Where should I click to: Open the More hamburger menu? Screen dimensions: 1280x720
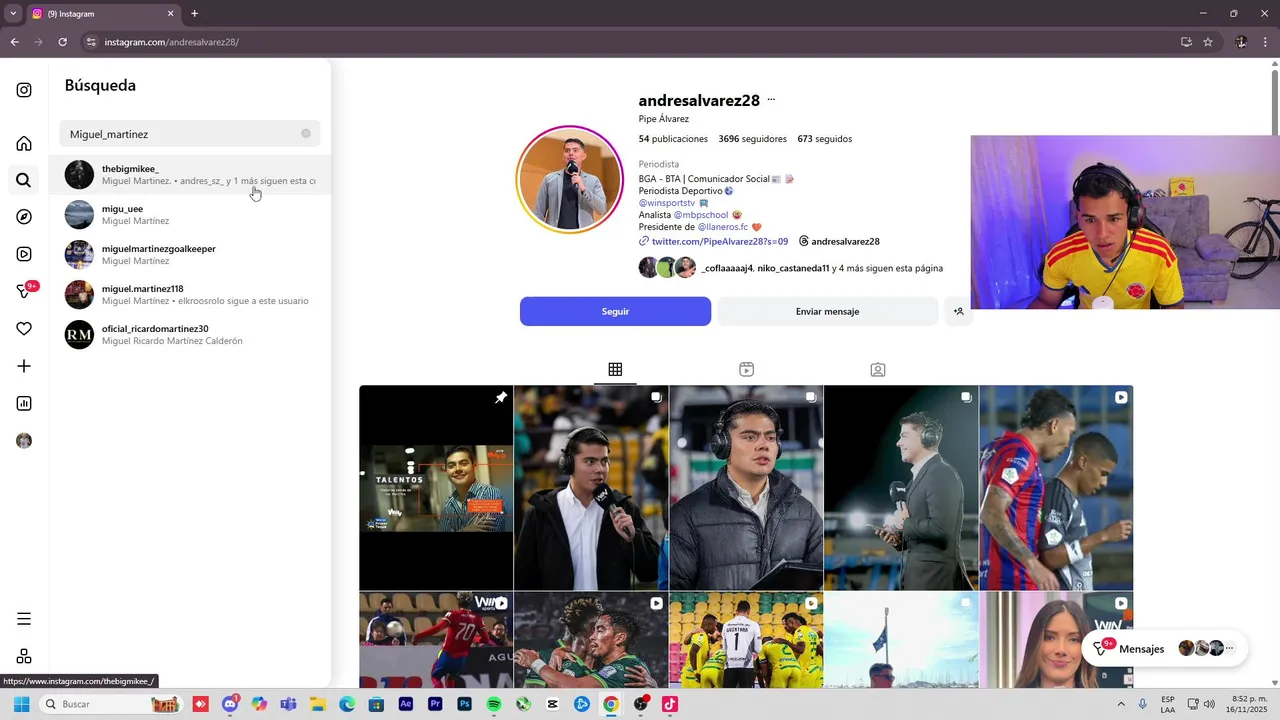tap(24, 619)
